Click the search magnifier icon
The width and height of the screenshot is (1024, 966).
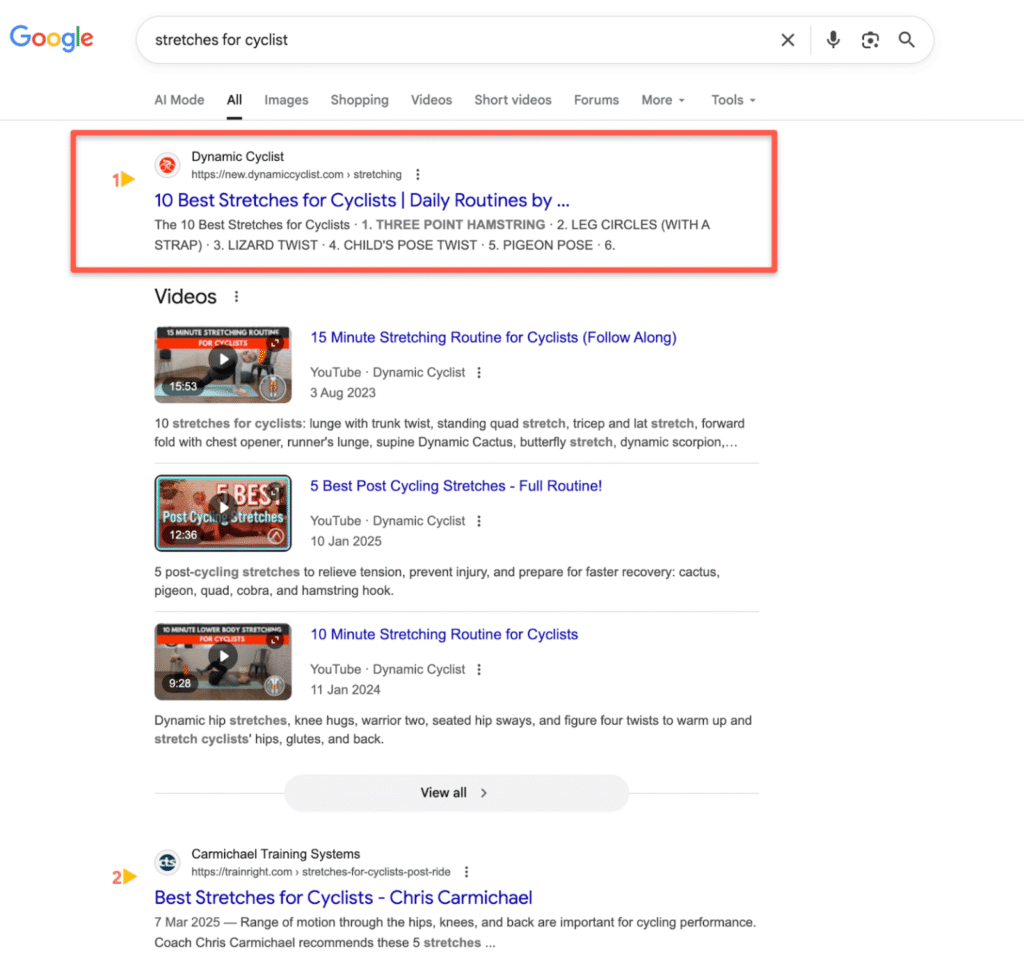pos(906,40)
